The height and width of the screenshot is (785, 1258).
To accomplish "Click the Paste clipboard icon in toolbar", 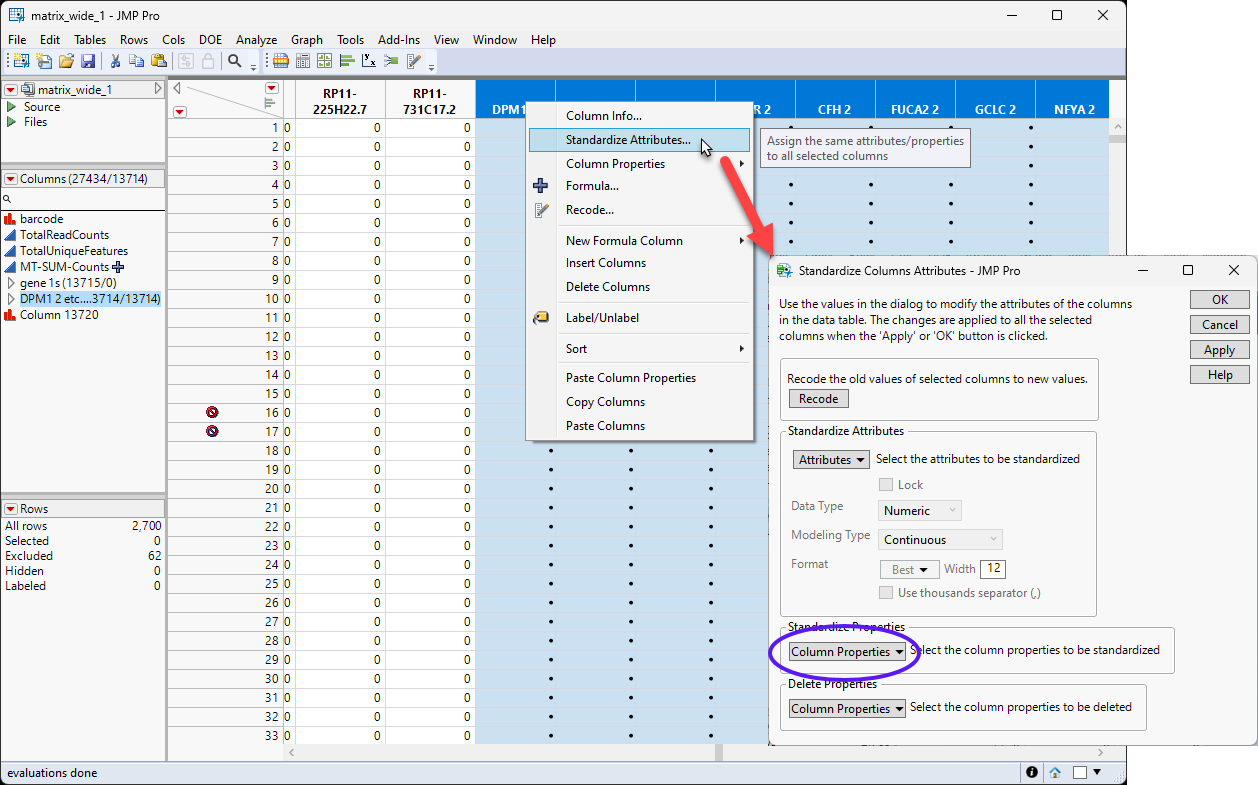I will coord(158,61).
